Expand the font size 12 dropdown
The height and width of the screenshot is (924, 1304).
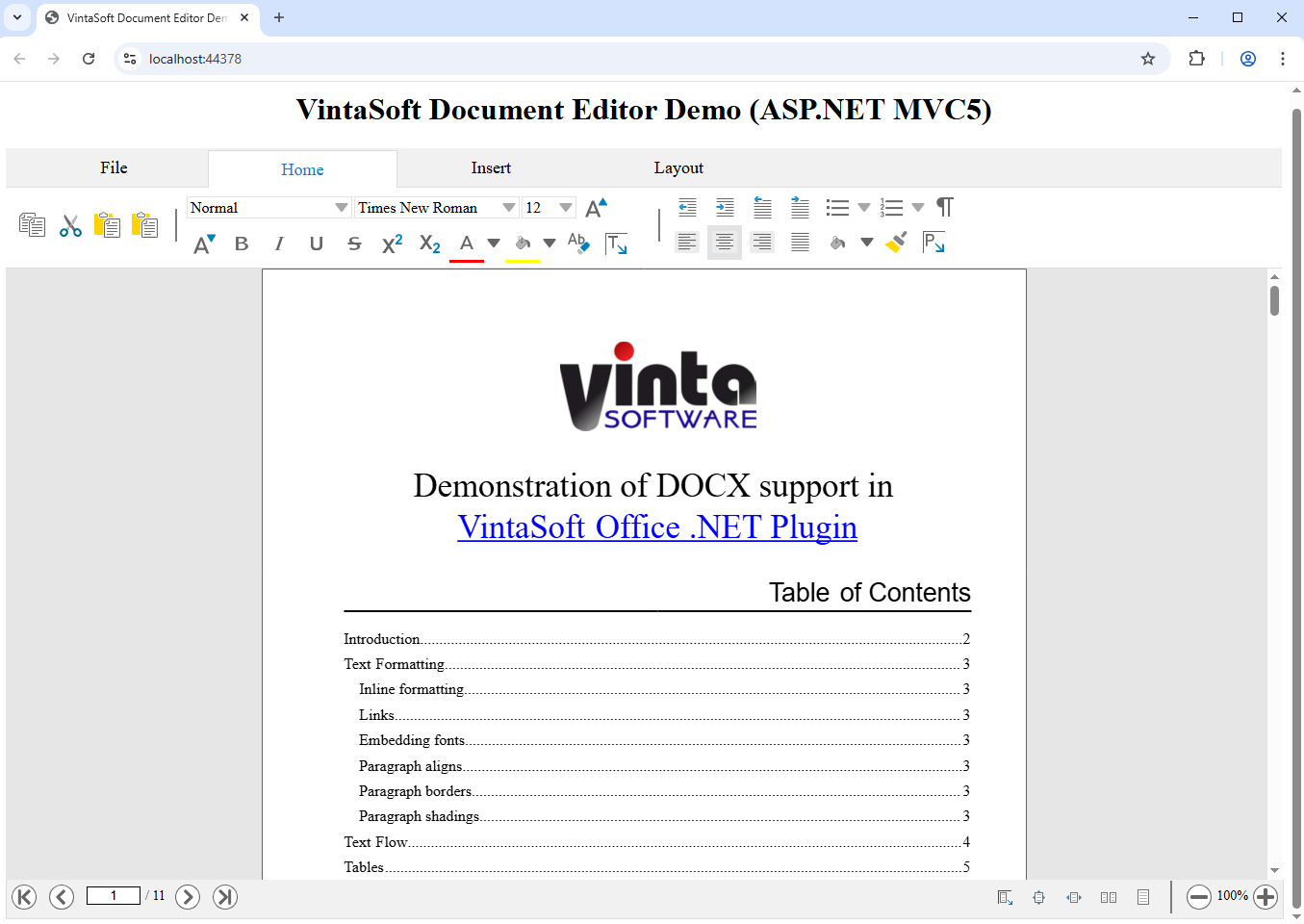pos(566,208)
